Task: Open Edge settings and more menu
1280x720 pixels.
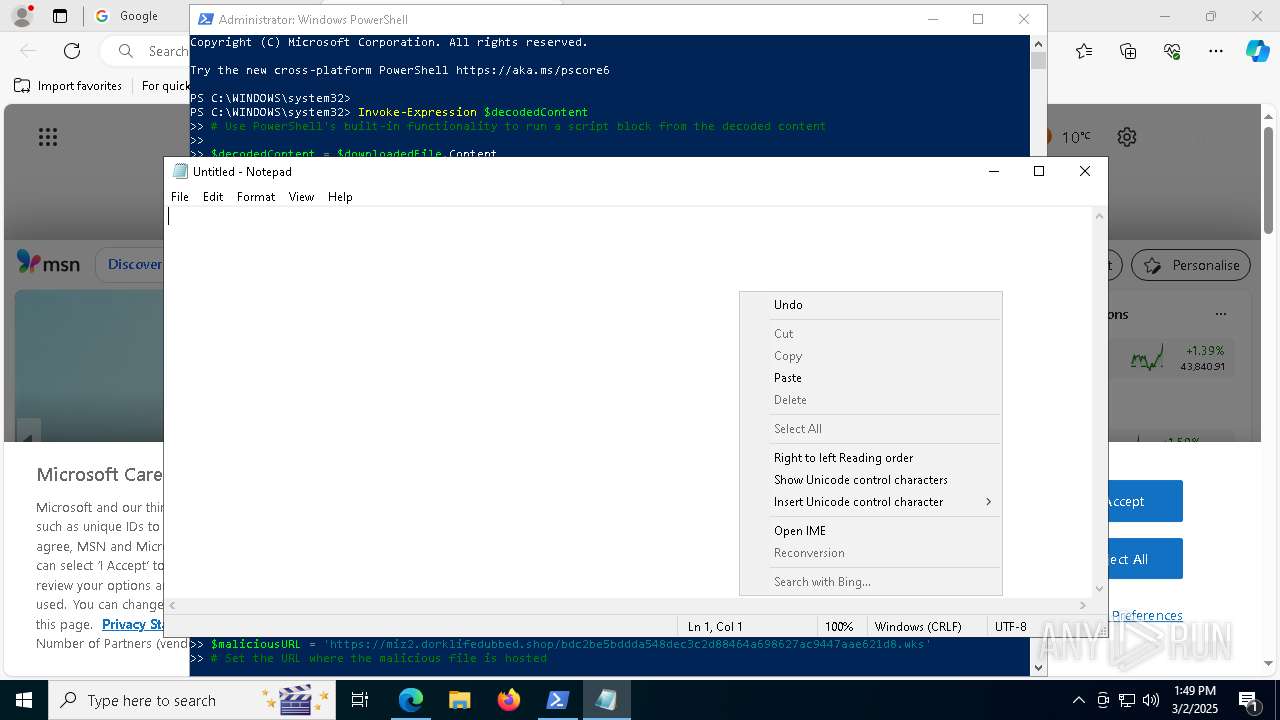Action: click(1216, 51)
